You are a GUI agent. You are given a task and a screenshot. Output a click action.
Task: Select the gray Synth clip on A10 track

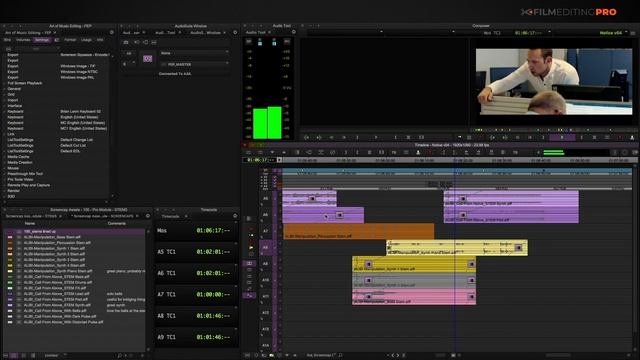click(x=414, y=280)
